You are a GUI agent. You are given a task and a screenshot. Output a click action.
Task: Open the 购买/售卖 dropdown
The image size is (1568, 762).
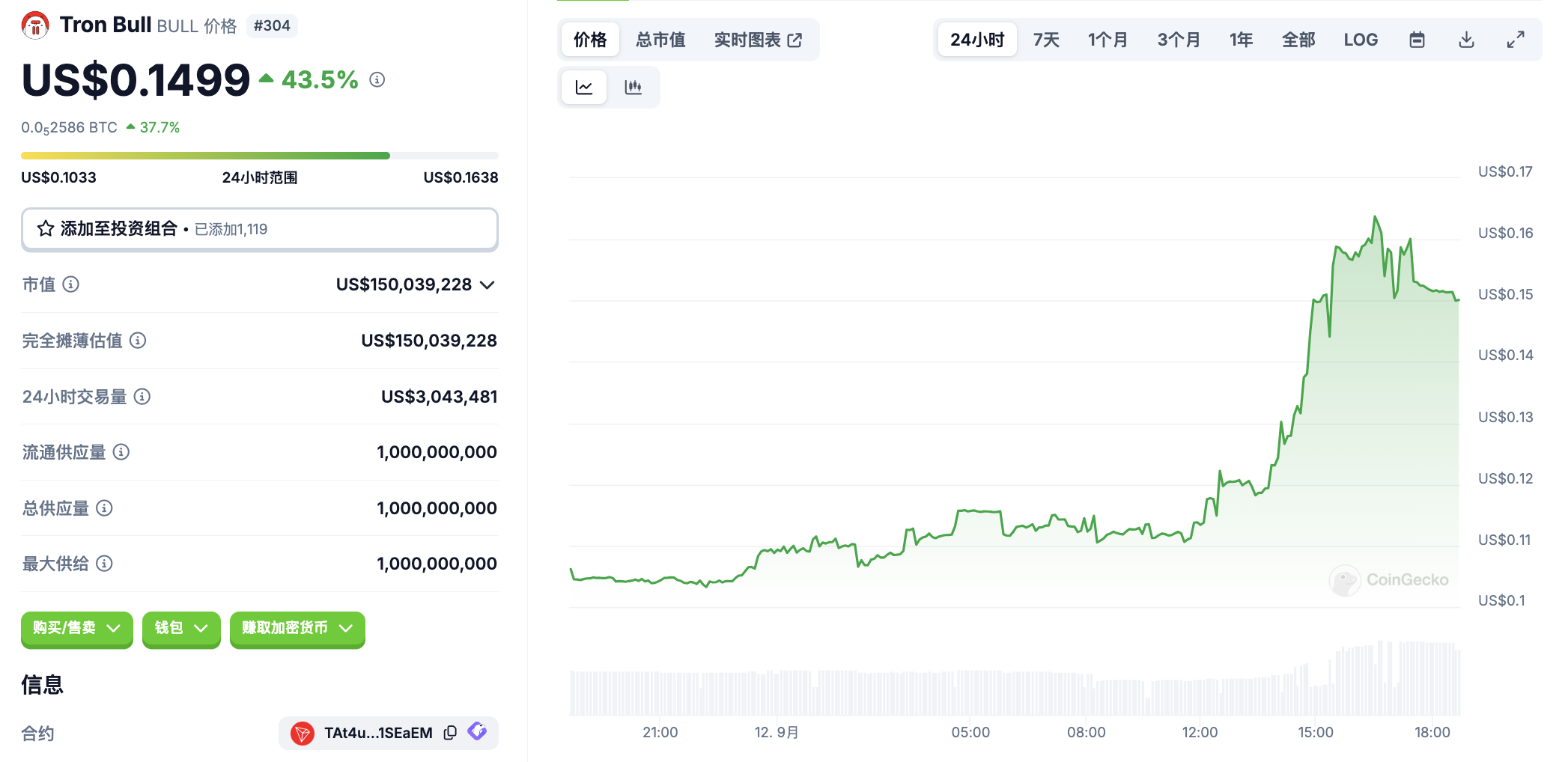(76, 628)
